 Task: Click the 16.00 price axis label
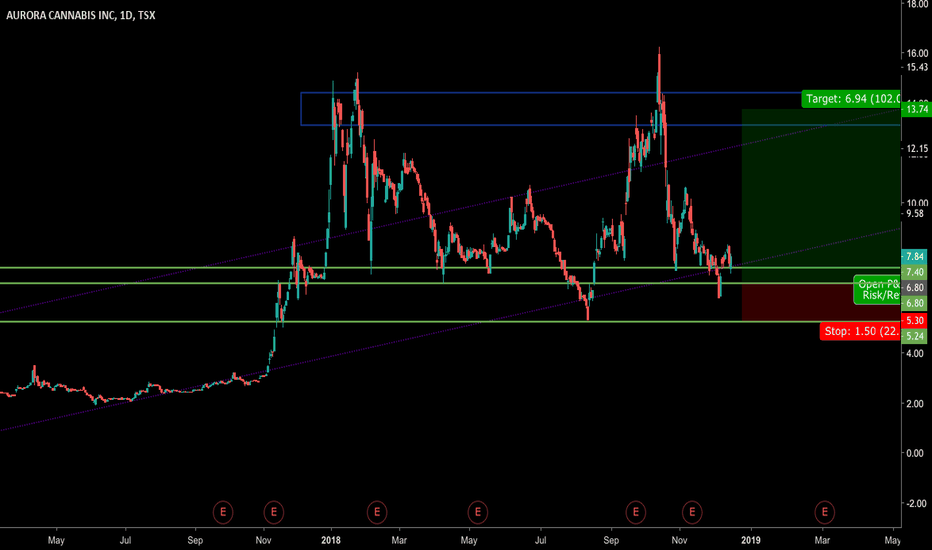(x=917, y=53)
